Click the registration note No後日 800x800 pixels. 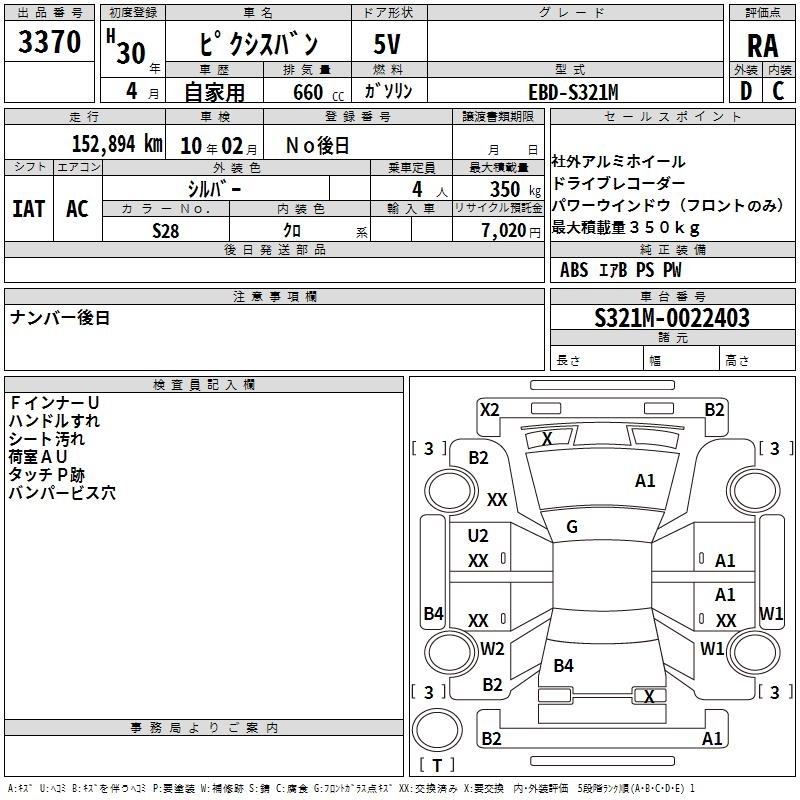point(317,146)
